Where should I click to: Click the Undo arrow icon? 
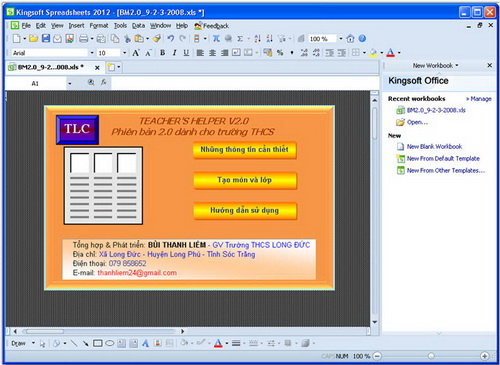171,39
